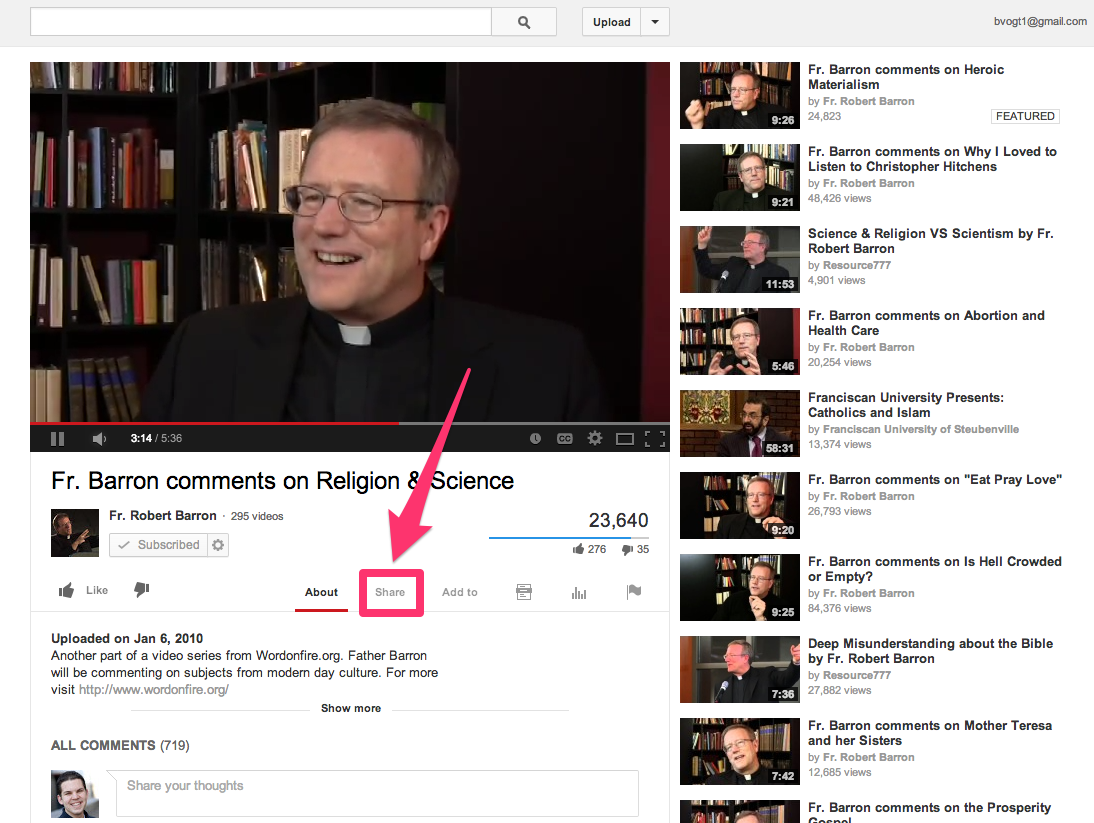Open the Add to tab
The width and height of the screenshot is (1094, 823).
460,592
